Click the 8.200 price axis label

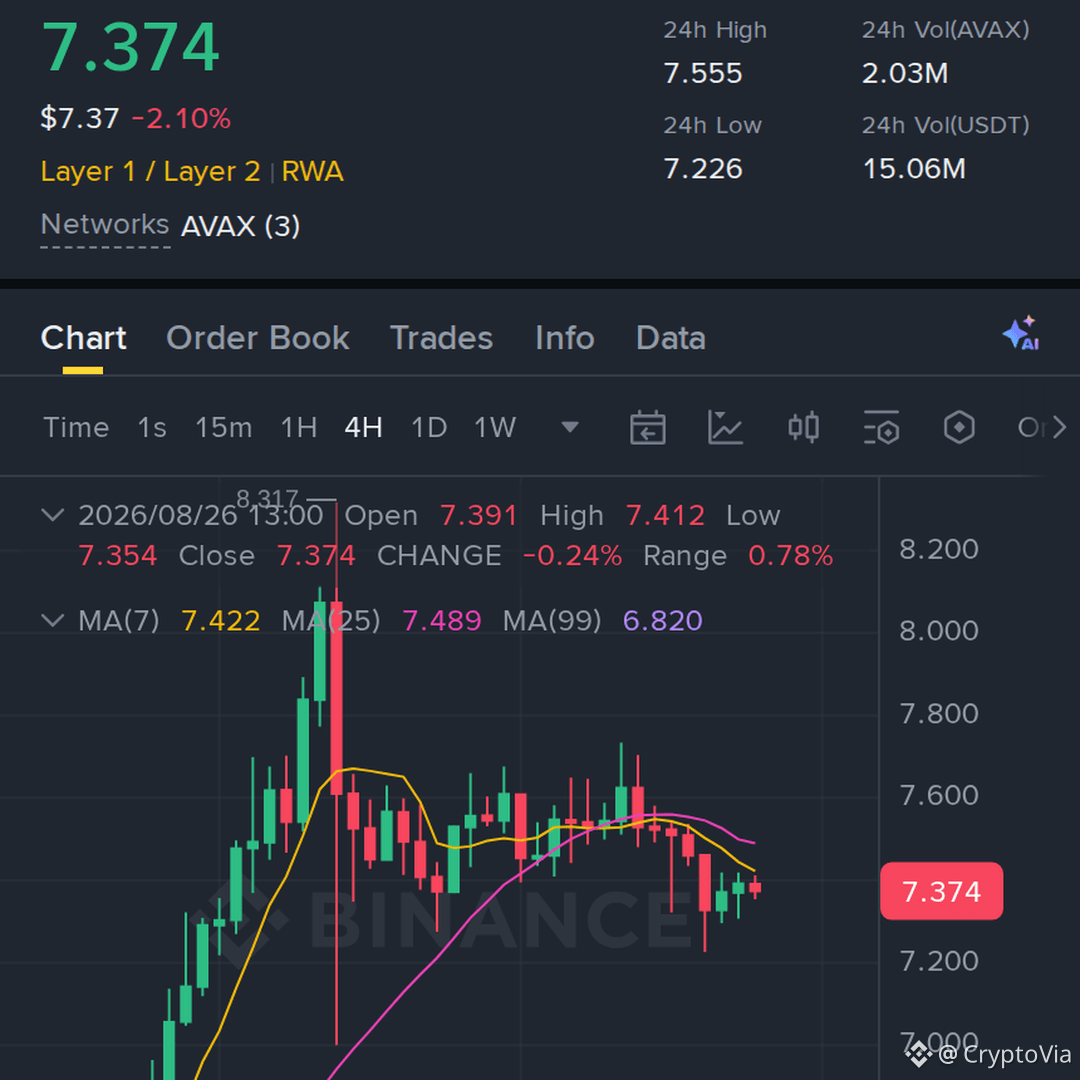pyautogui.click(x=939, y=549)
